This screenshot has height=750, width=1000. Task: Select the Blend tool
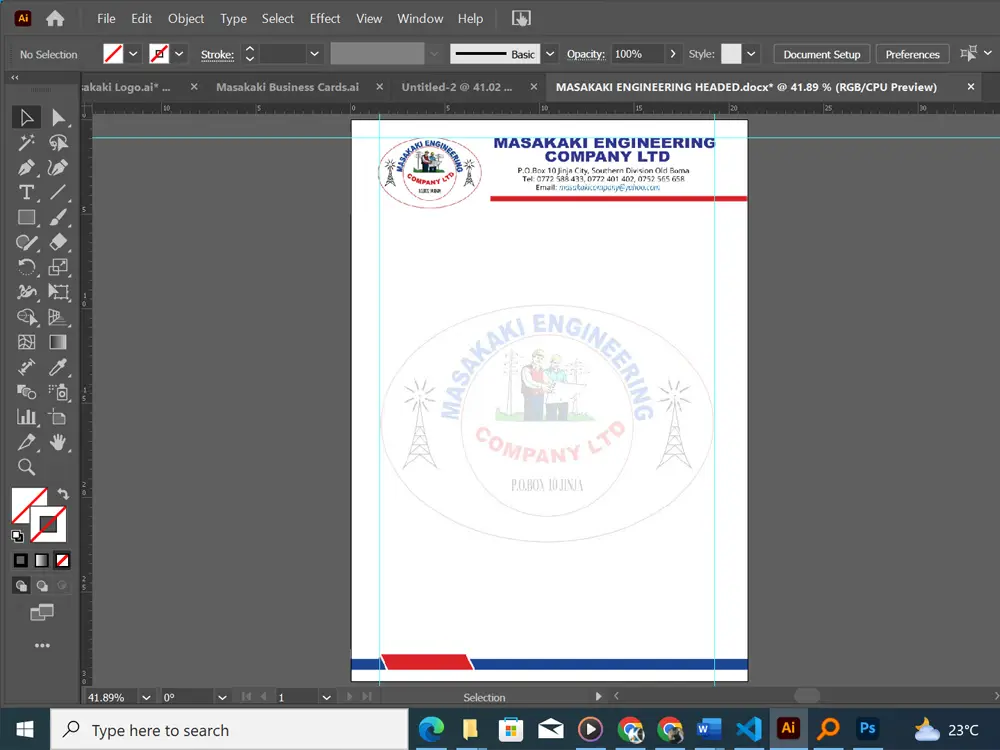[26, 392]
